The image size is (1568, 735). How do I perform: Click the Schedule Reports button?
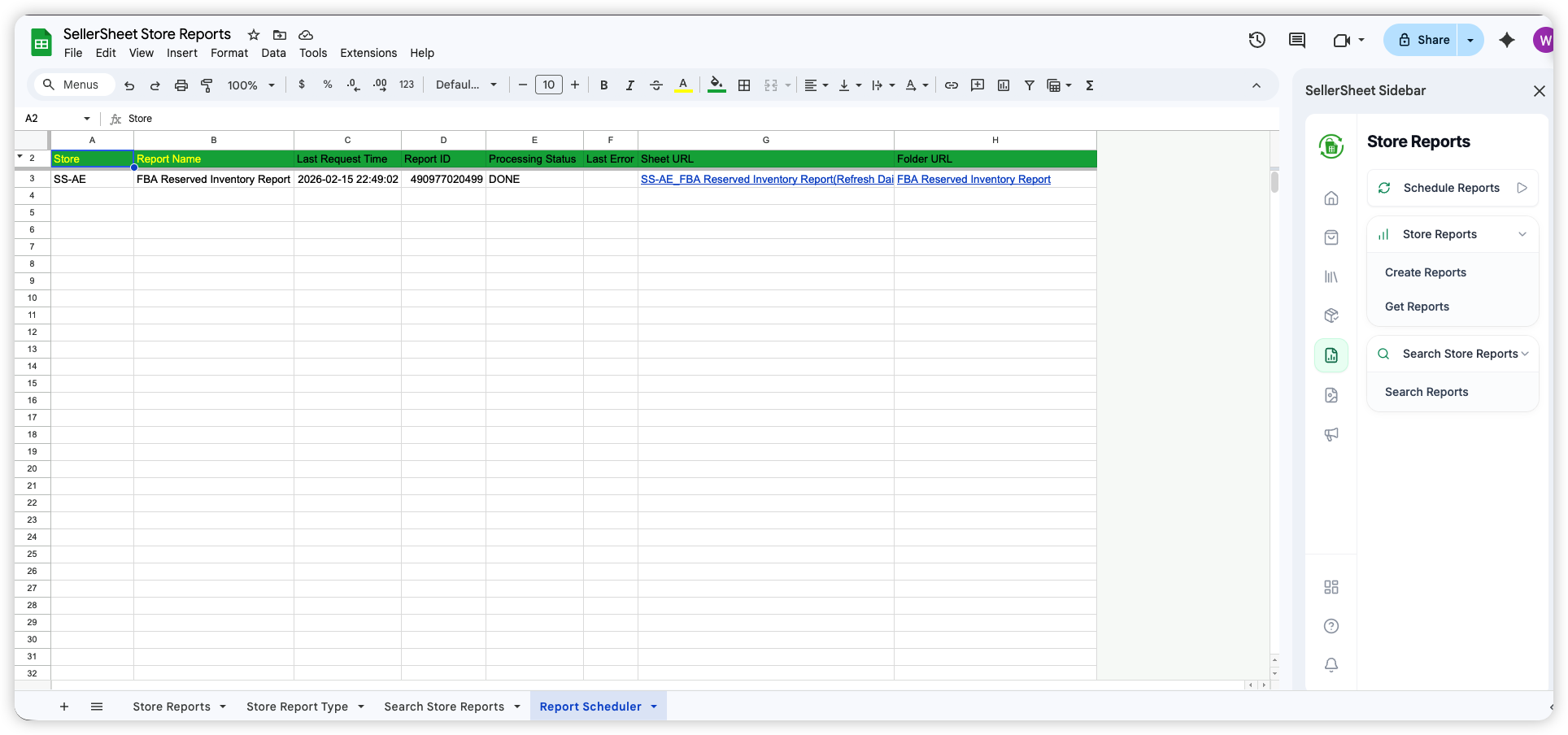coord(1452,188)
